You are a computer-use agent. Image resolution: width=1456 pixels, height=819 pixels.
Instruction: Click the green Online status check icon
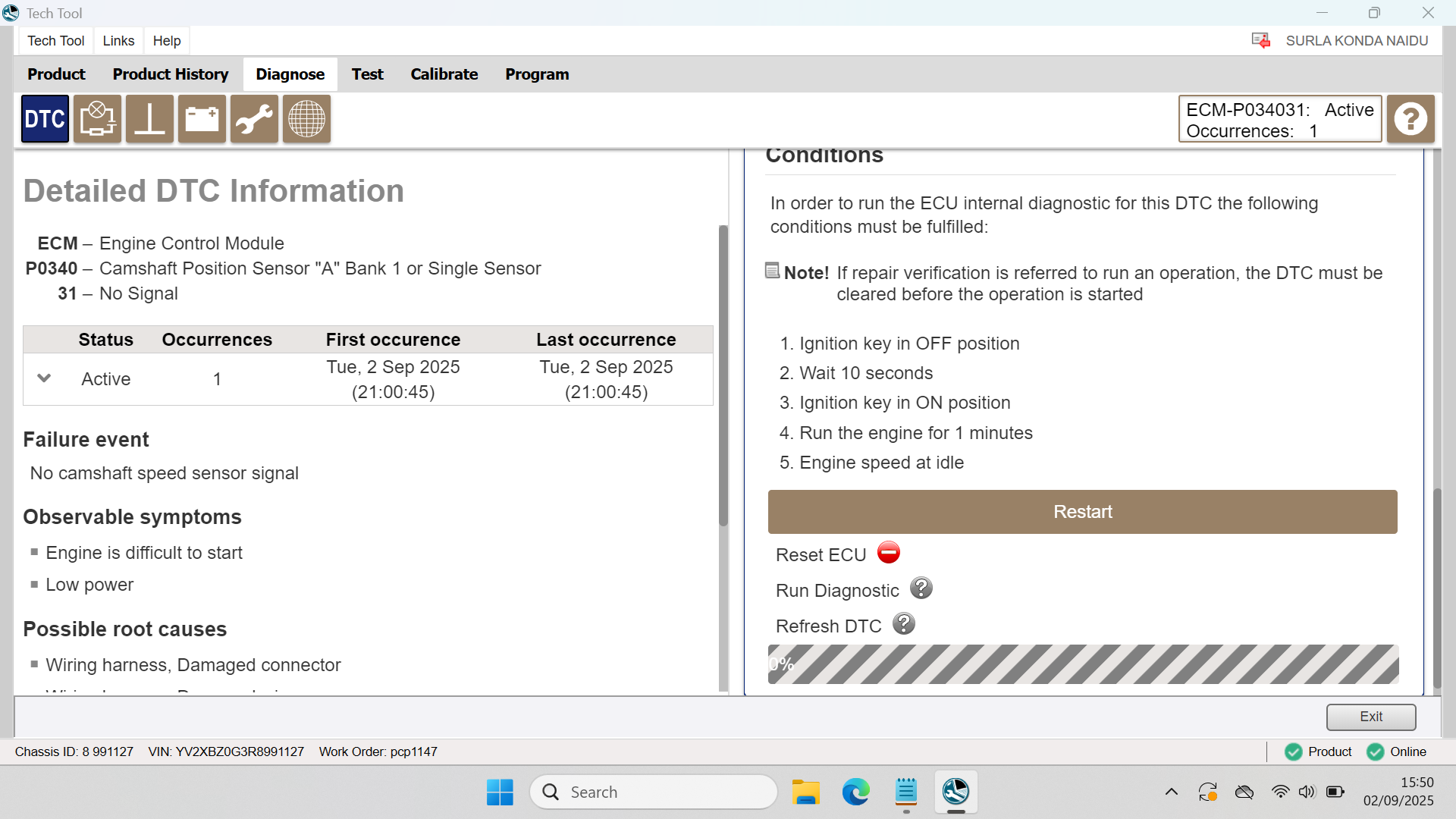[1375, 752]
